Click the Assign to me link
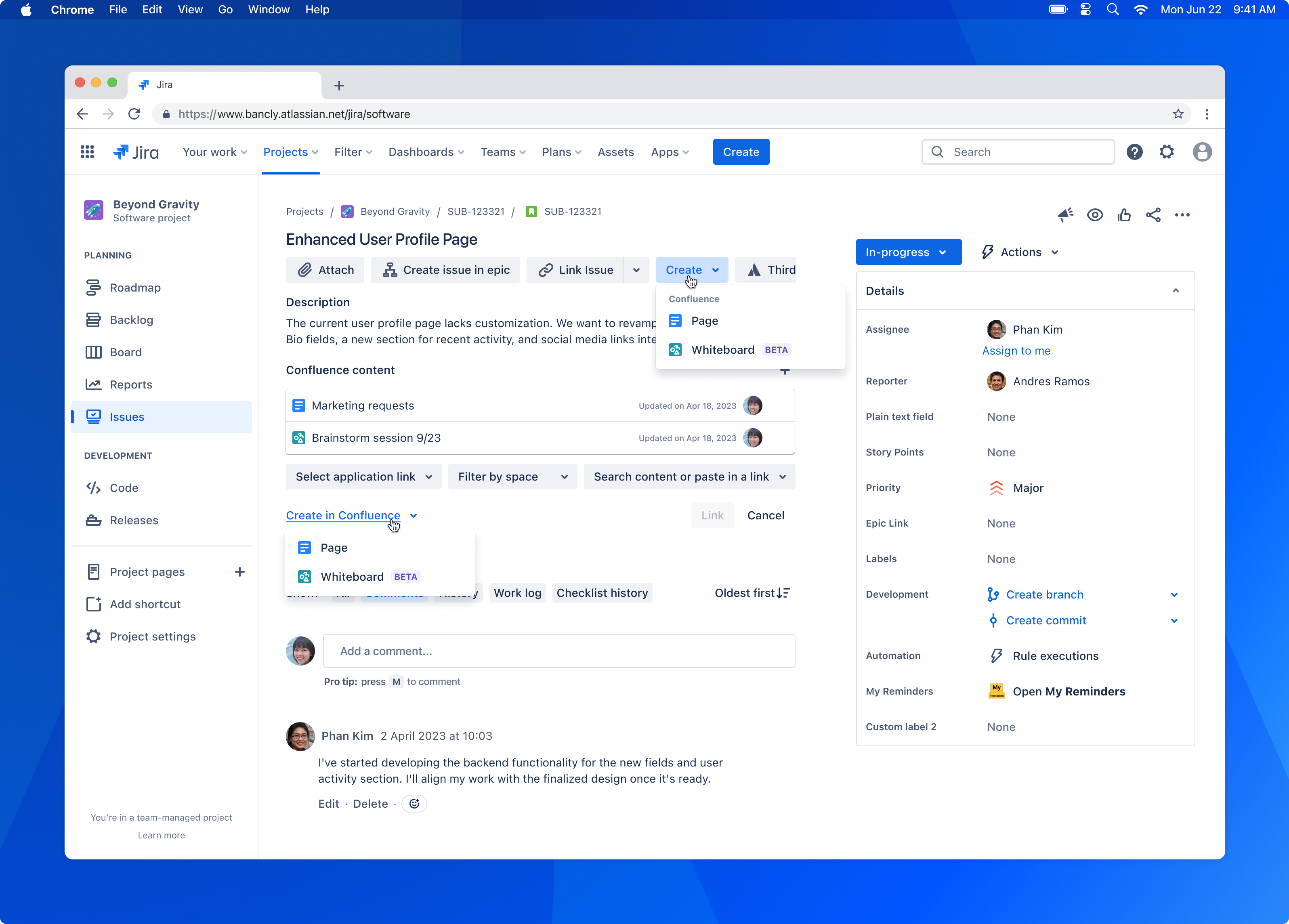This screenshot has height=924, width=1289. pos(1017,351)
